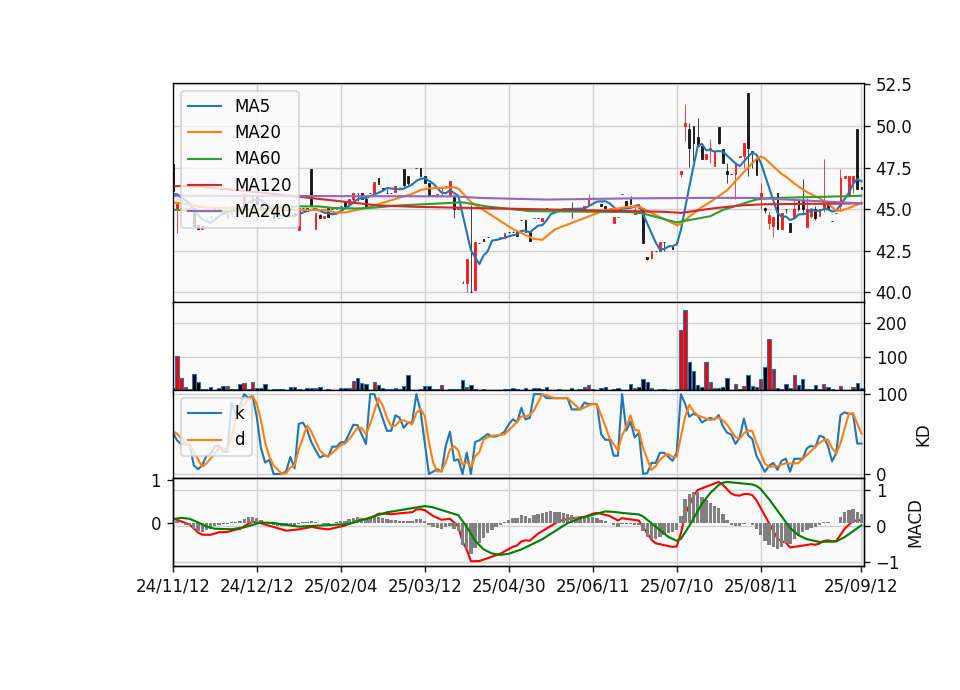Screen dimensions: 960x690
Task: Click the 40.0 price axis label
Action: pyautogui.click(x=894, y=293)
